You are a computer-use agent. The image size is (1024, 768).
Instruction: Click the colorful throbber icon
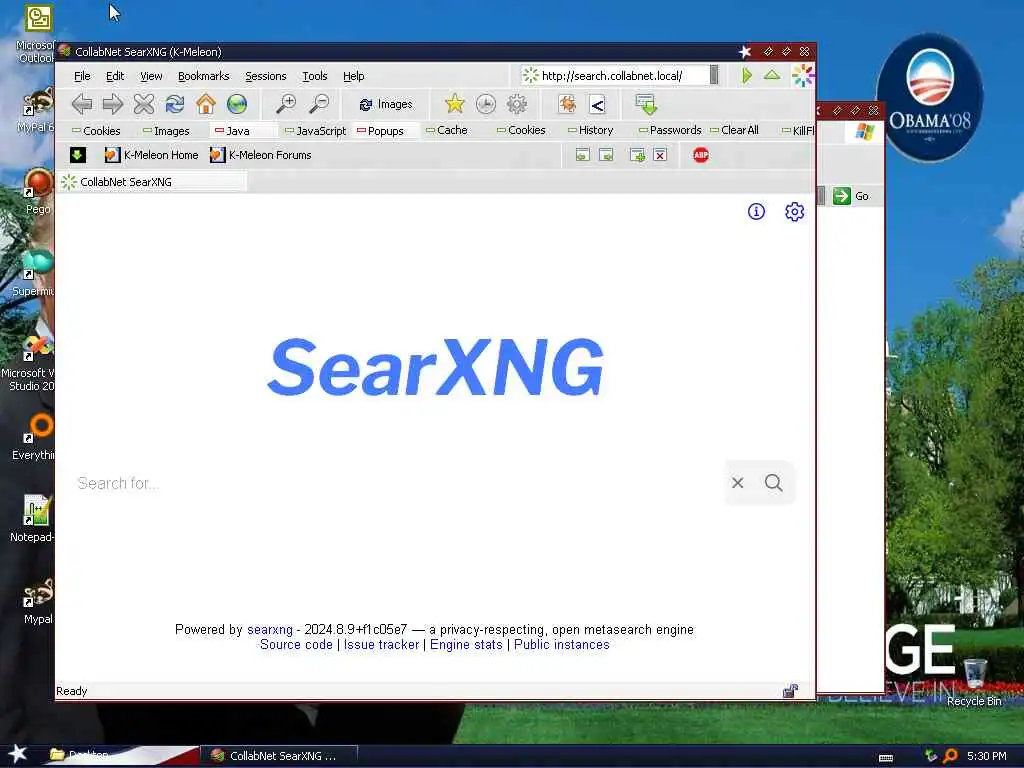803,76
